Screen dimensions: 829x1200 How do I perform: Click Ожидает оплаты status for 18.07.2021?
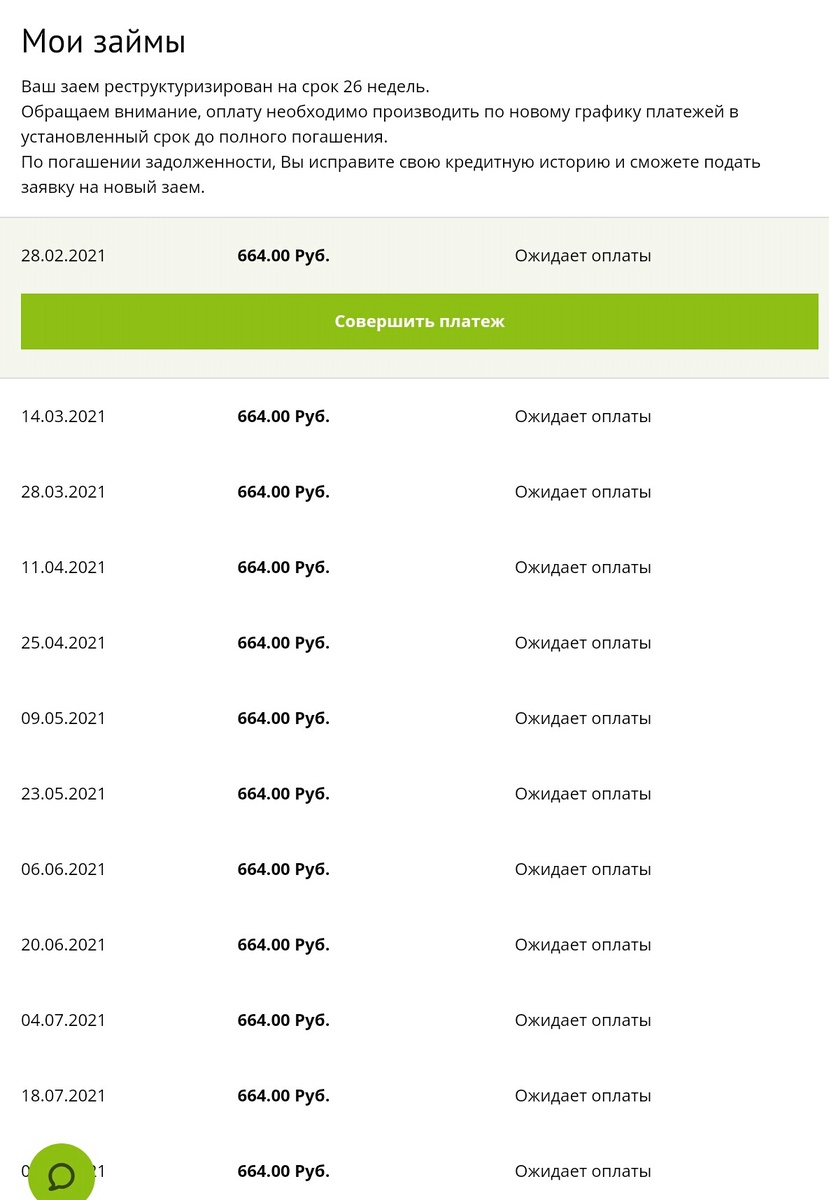[583, 1096]
